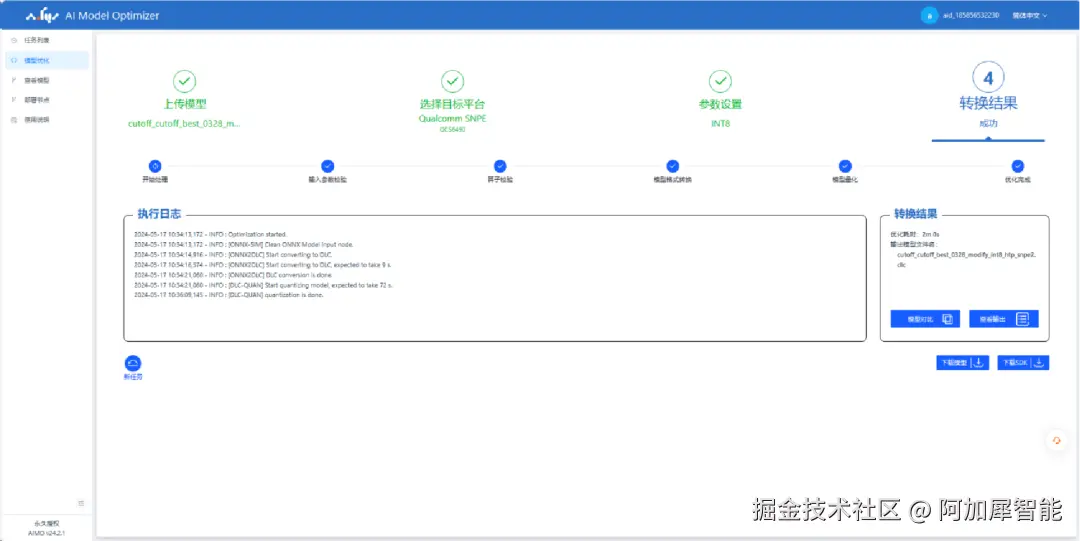Start a new task with cloud icon
This screenshot has width=1080, height=541.
coord(133,364)
